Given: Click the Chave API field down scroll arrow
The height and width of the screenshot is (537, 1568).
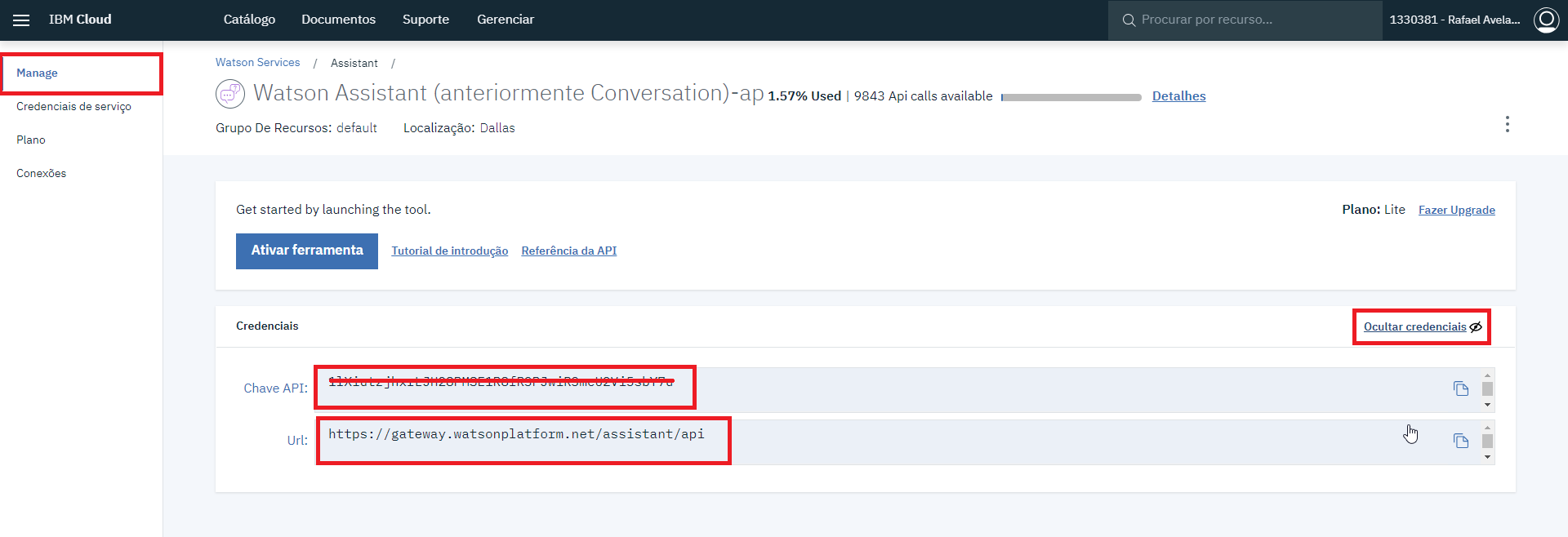Looking at the screenshot, I should 1487,405.
